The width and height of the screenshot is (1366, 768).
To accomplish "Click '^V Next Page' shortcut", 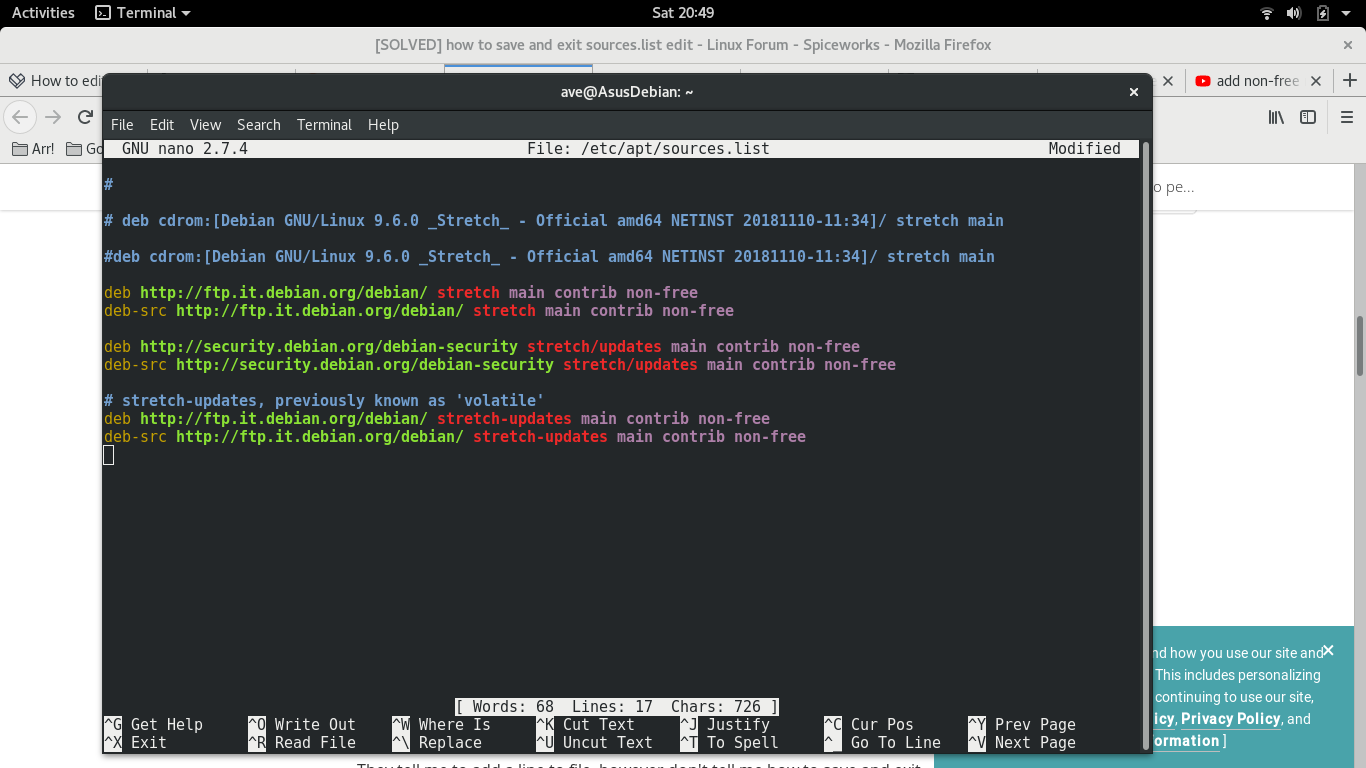I will tap(1022, 742).
